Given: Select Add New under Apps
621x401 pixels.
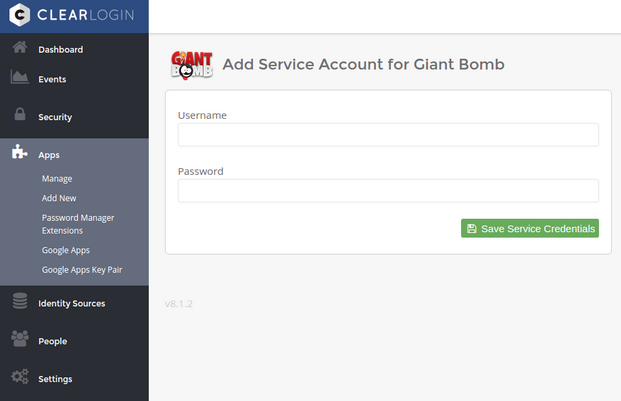Looking at the screenshot, I should 59,198.
